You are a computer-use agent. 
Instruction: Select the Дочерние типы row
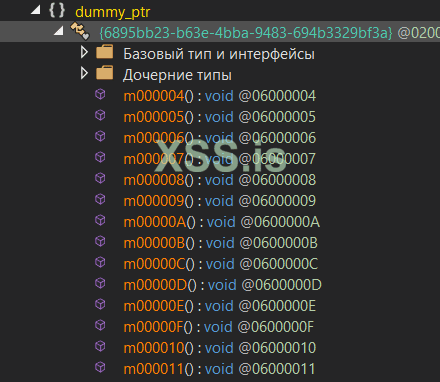tap(177, 75)
